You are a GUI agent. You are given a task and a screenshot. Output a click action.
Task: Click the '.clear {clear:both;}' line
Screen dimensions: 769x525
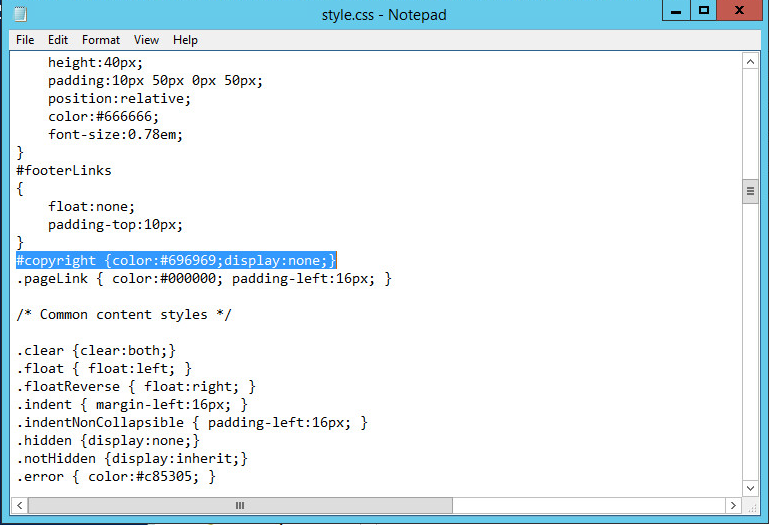point(96,351)
